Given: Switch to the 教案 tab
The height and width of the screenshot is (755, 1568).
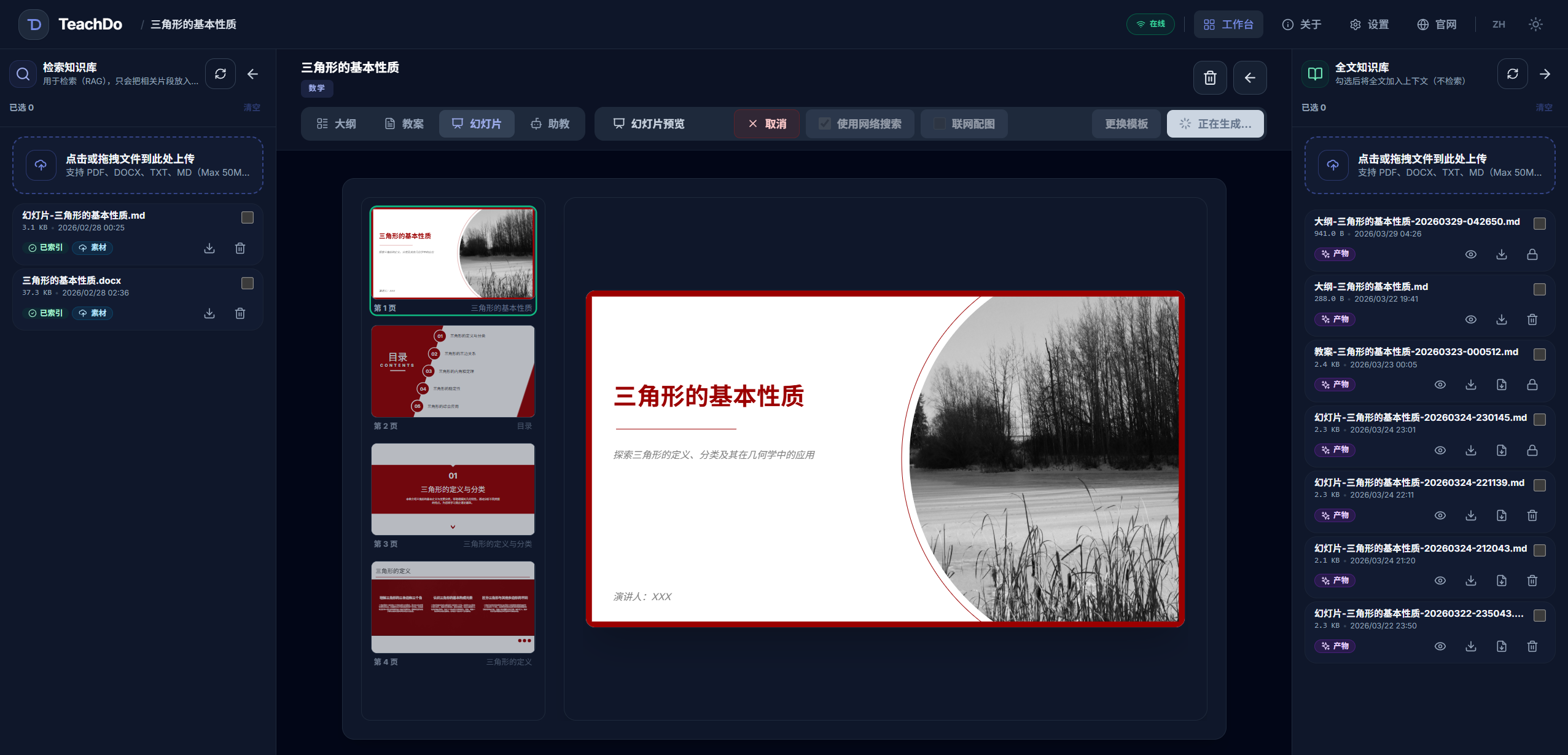Looking at the screenshot, I should pos(404,123).
